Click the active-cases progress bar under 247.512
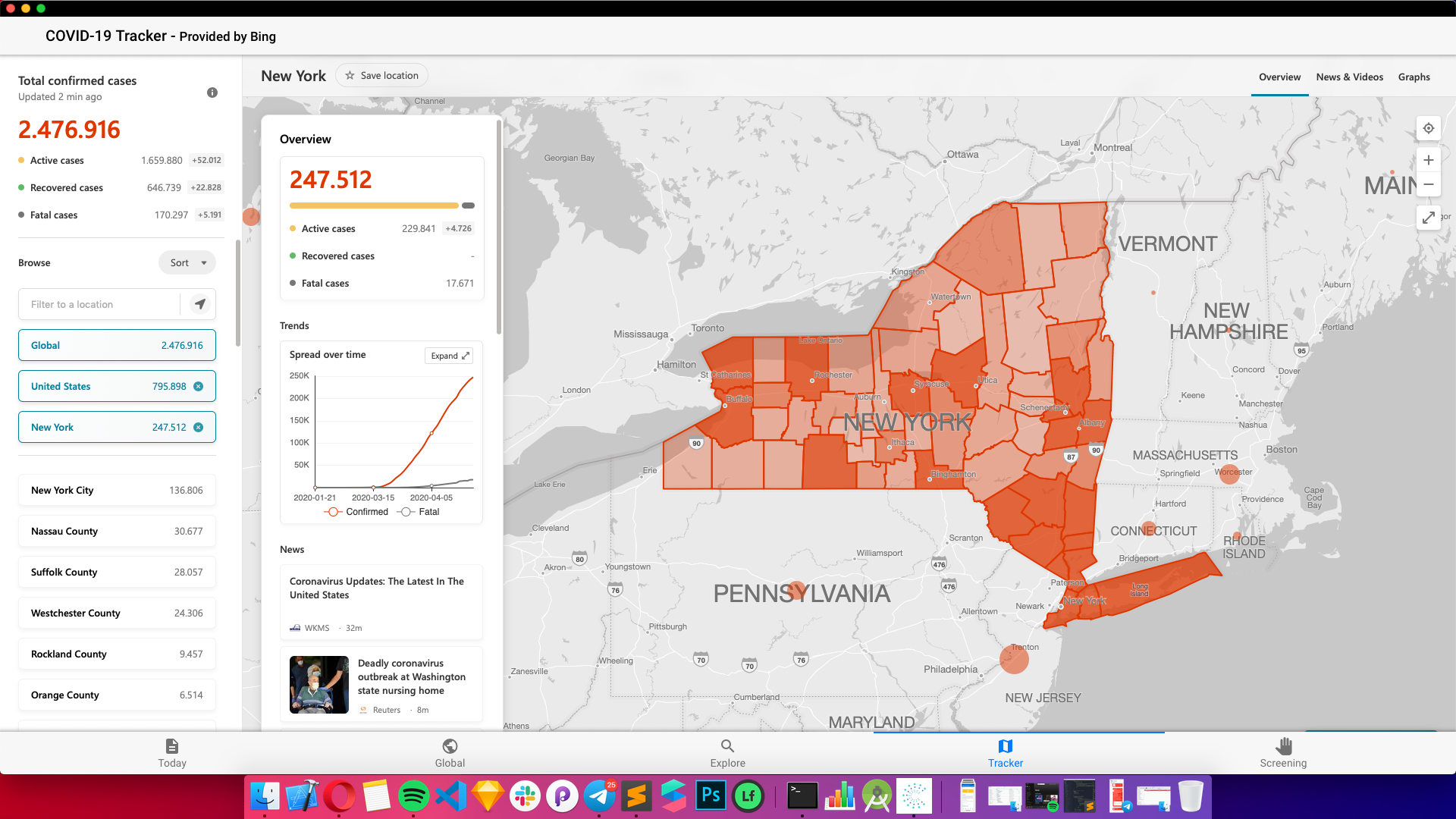 click(x=374, y=206)
